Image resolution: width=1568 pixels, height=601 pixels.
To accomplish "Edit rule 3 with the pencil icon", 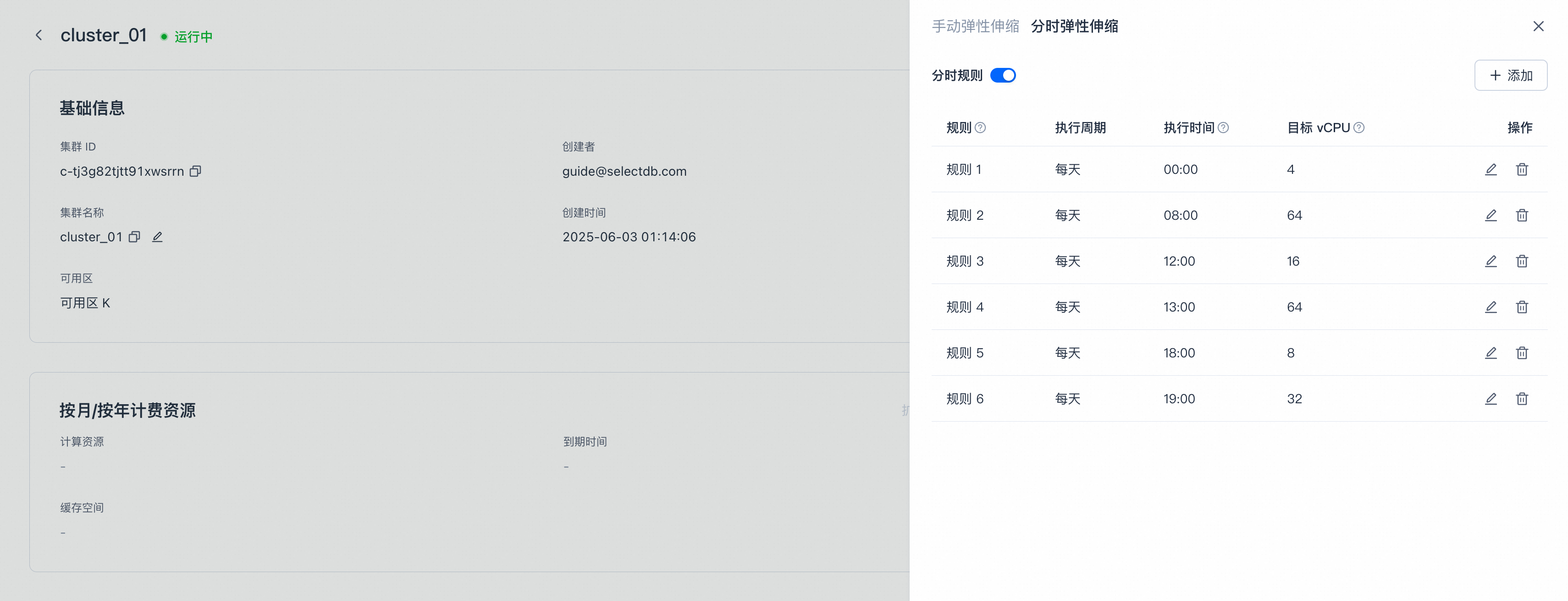I will point(1491,261).
